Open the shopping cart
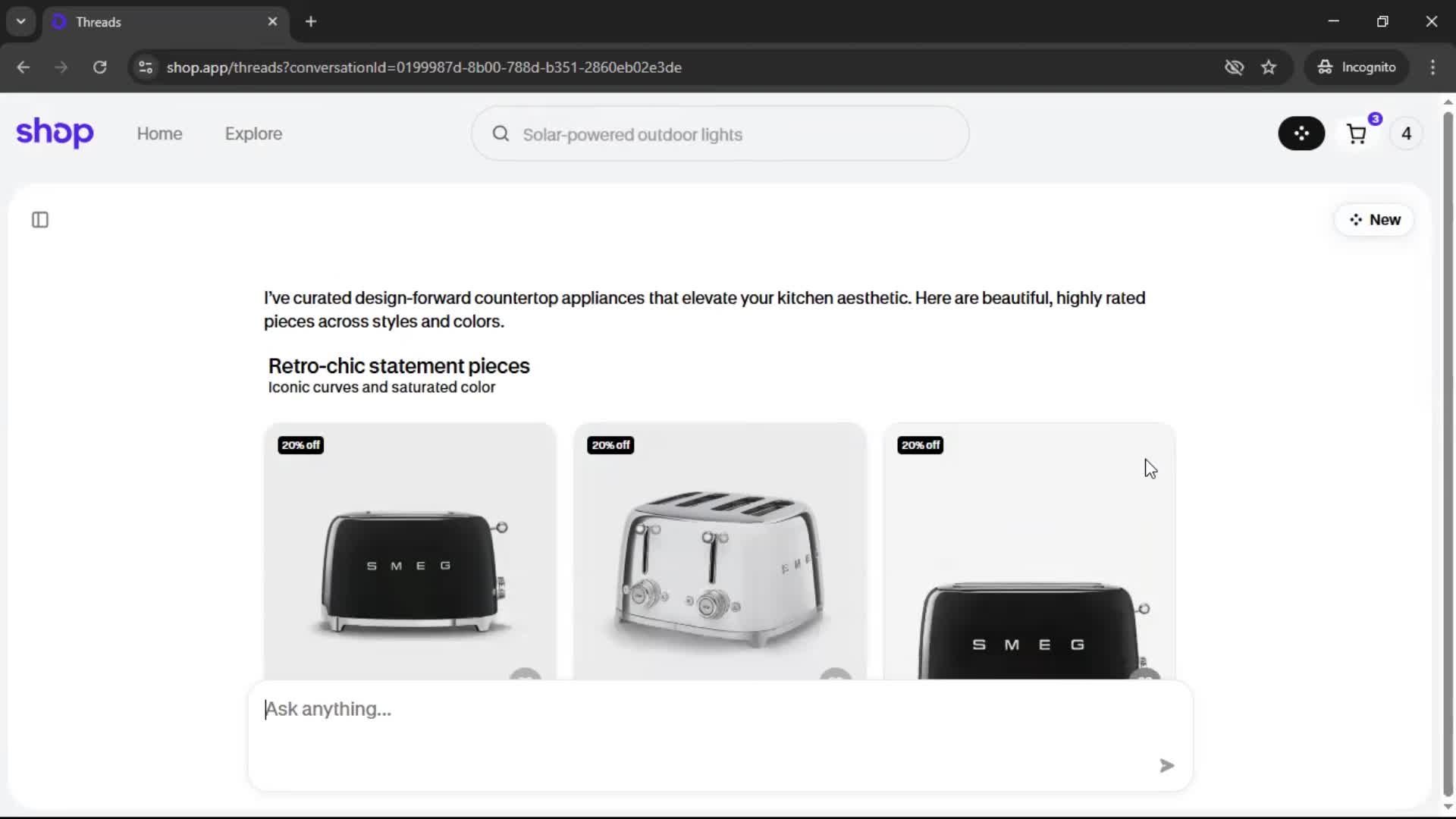 pos(1357,134)
